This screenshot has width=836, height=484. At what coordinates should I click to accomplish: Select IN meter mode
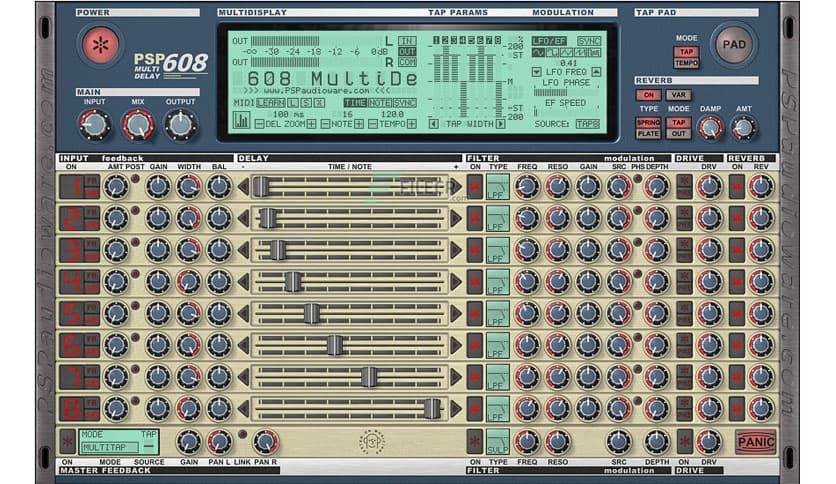pos(407,41)
